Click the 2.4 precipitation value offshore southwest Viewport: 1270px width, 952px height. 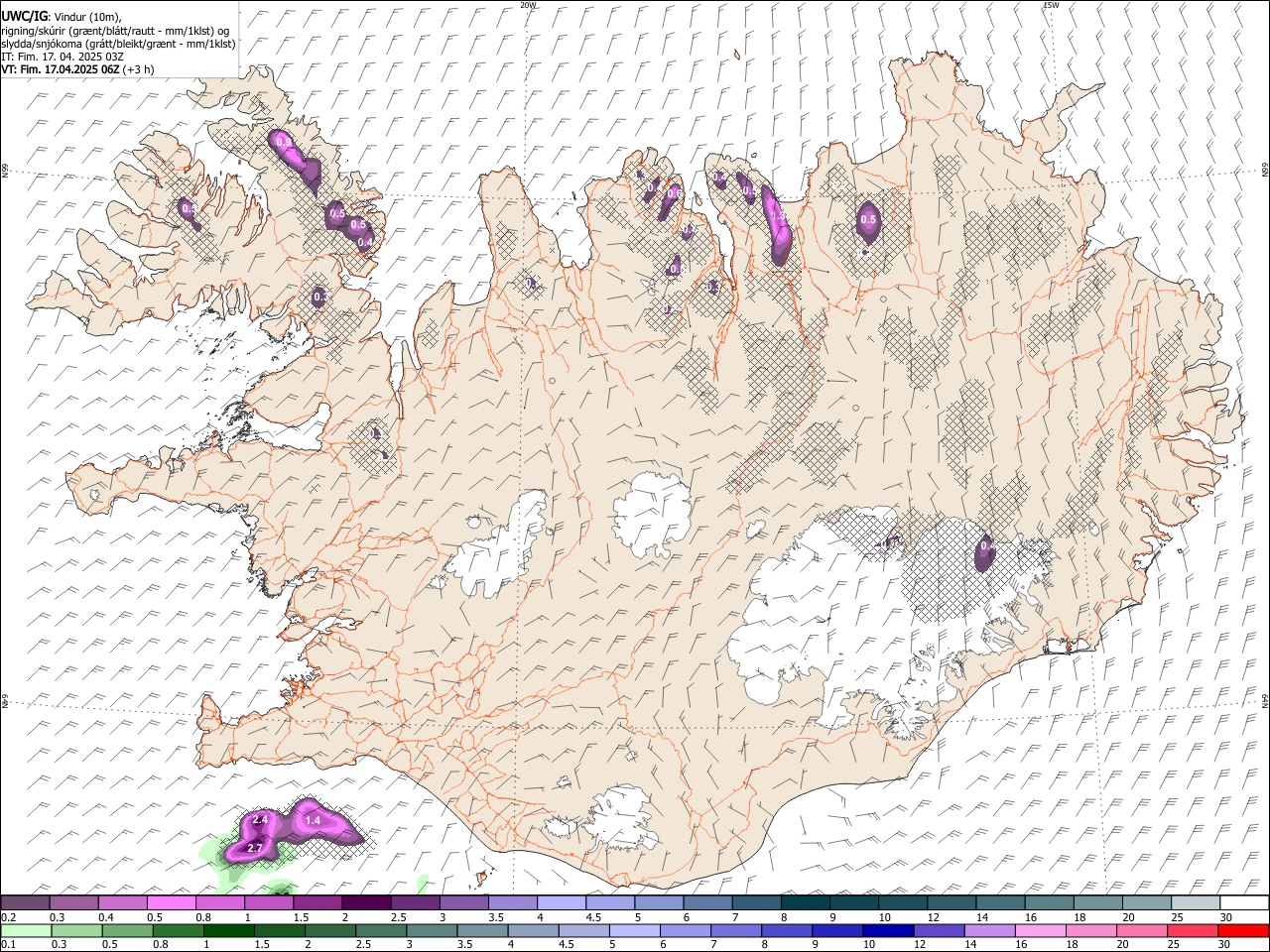(x=261, y=820)
